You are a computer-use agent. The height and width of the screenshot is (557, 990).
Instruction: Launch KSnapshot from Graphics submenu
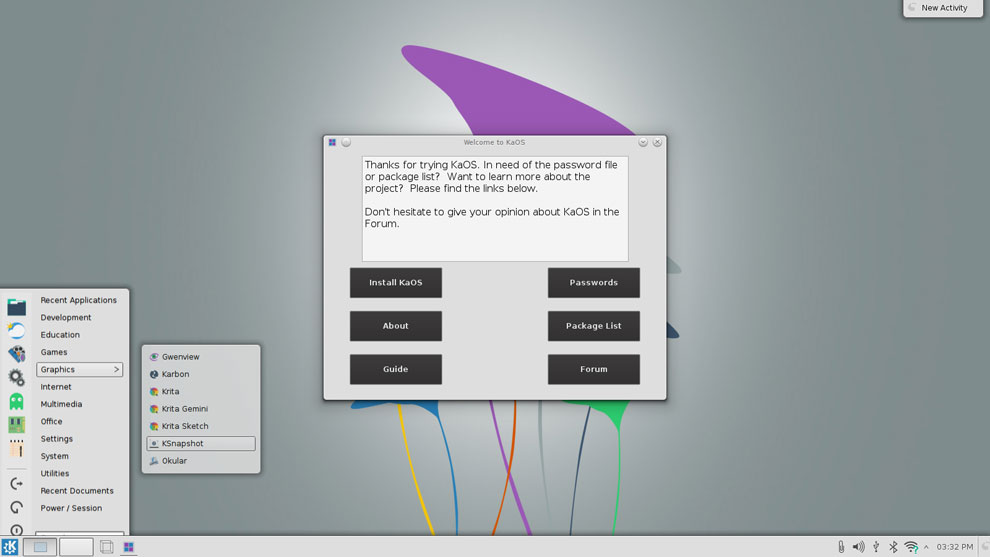click(201, 443)
